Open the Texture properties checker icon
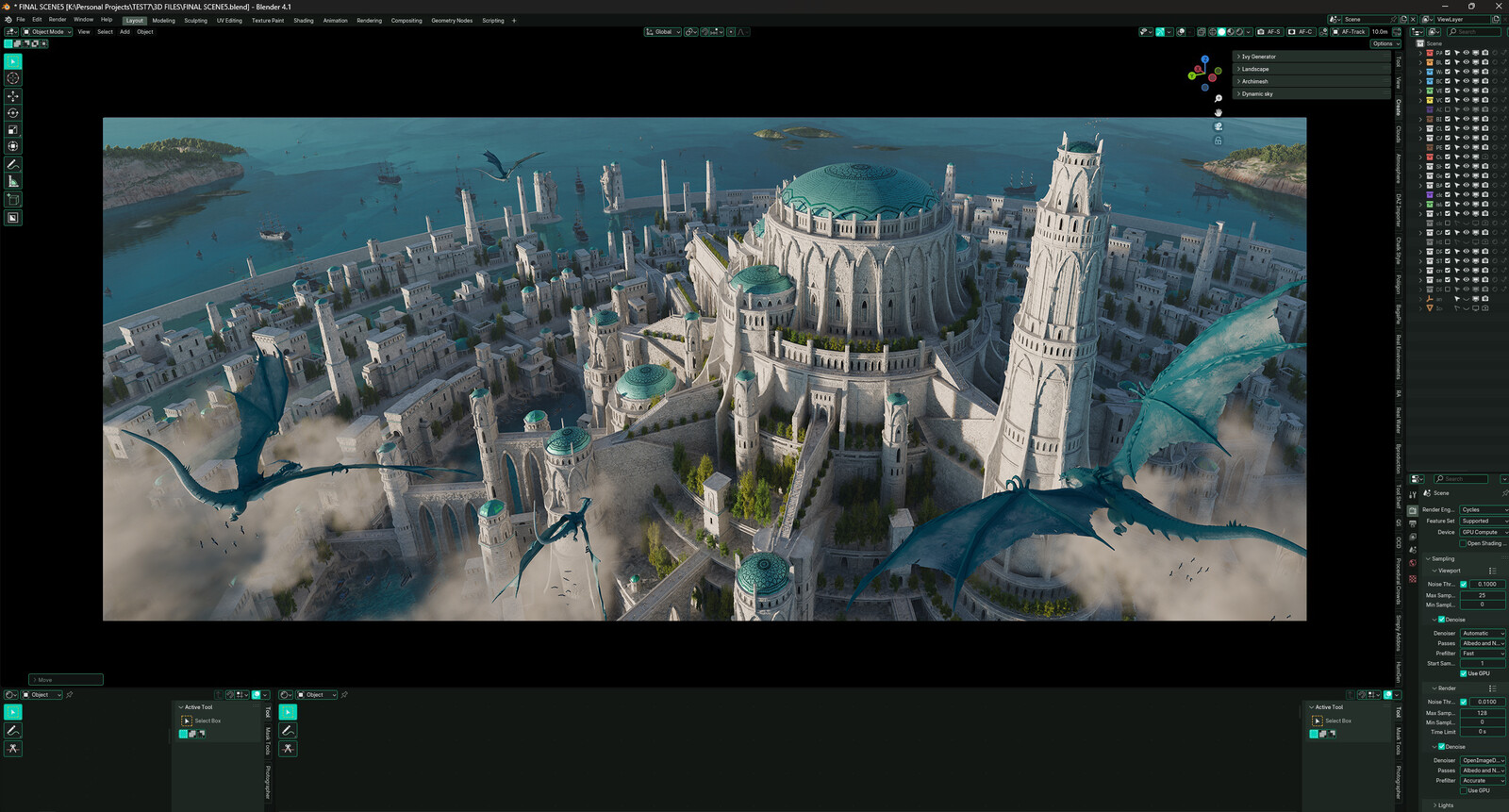The height and width of the screenshot is (812, 1509). [1413, 578]
